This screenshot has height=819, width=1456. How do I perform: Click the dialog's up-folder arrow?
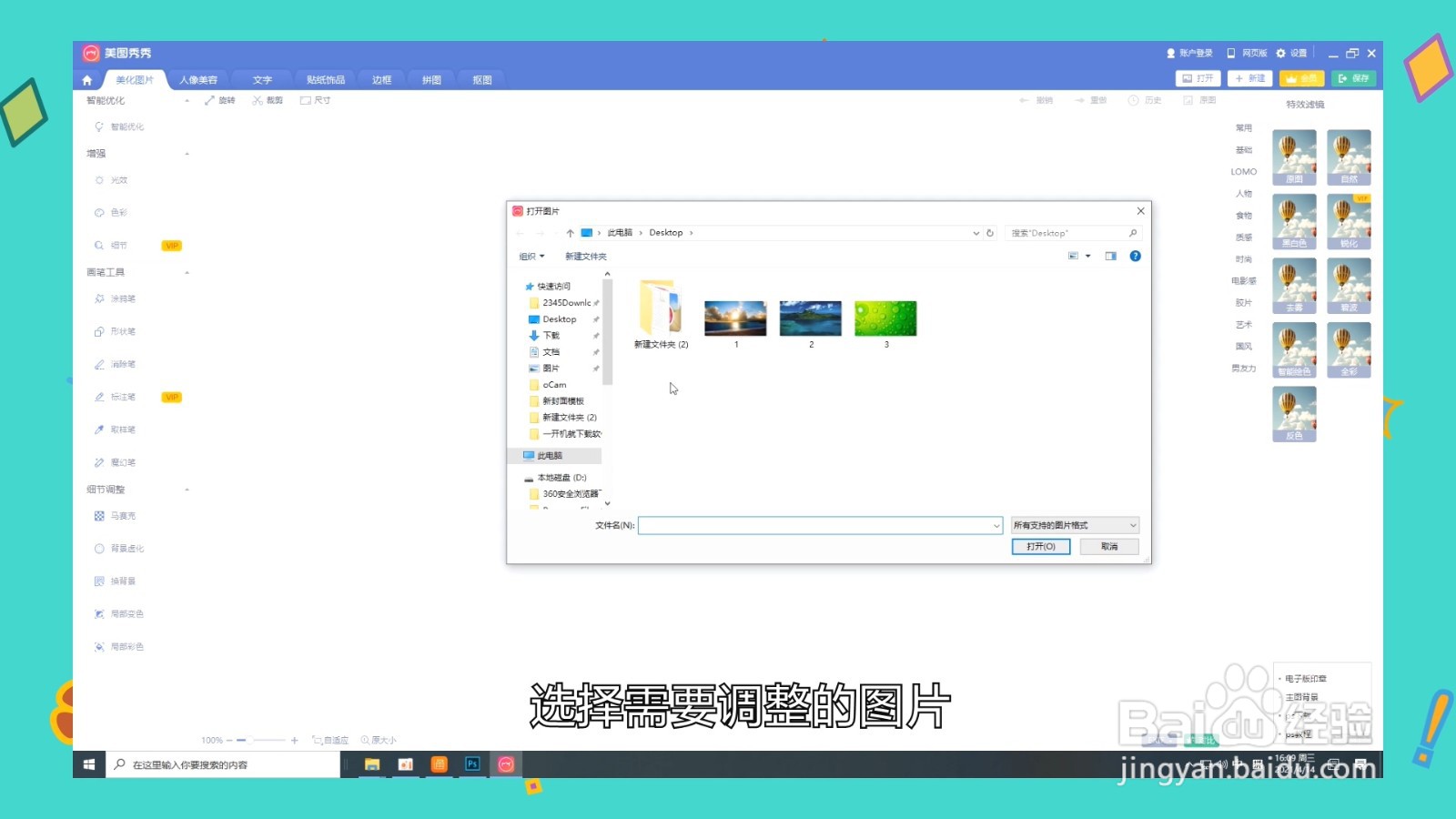point(570,233)
